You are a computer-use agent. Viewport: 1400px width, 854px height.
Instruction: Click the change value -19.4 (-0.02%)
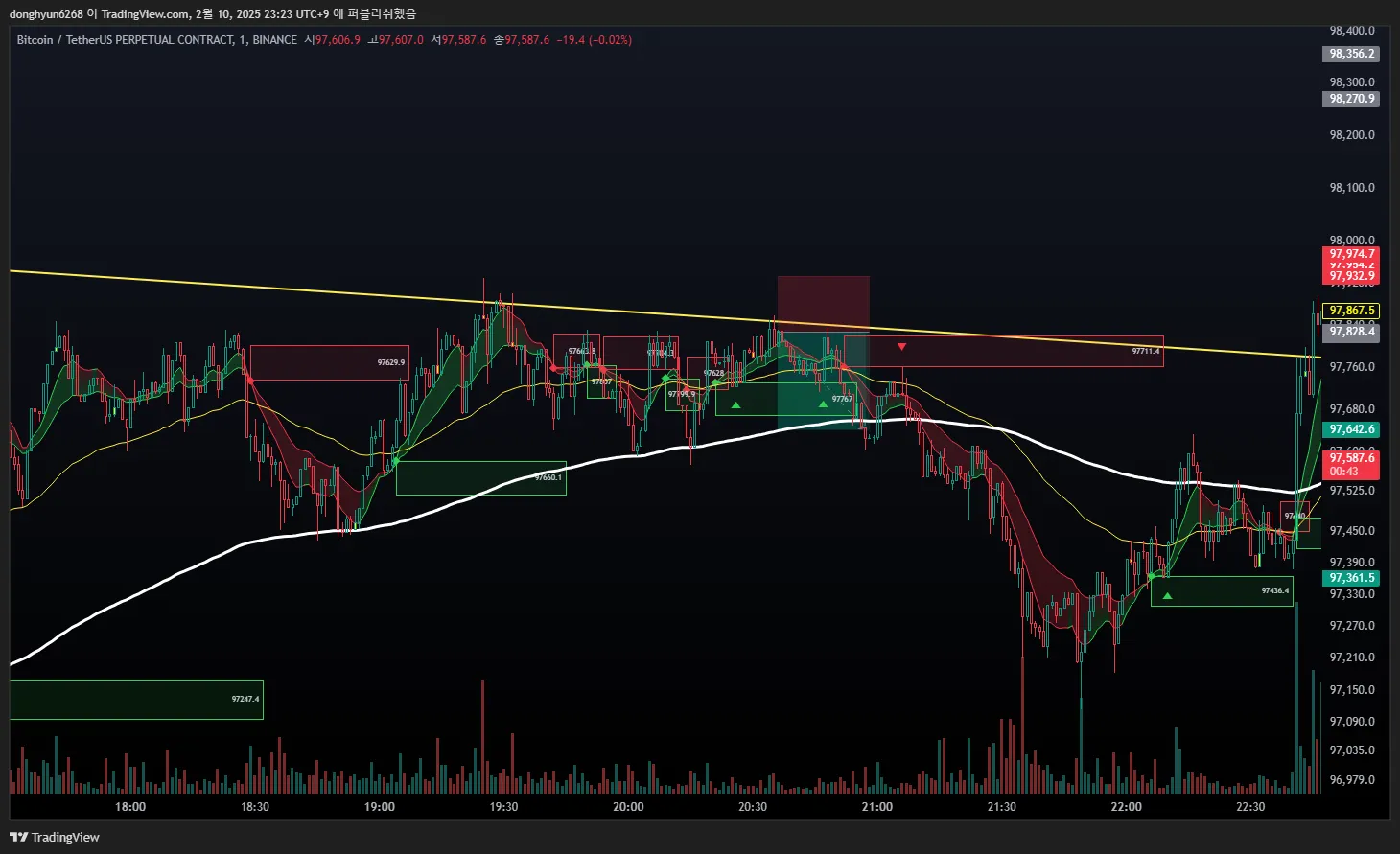click(x=595, y=40)
